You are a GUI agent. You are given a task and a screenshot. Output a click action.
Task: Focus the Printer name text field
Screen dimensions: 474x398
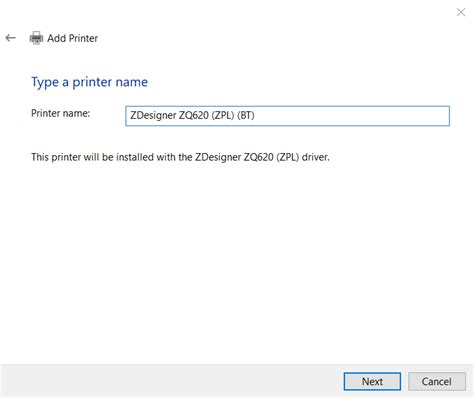287,116
